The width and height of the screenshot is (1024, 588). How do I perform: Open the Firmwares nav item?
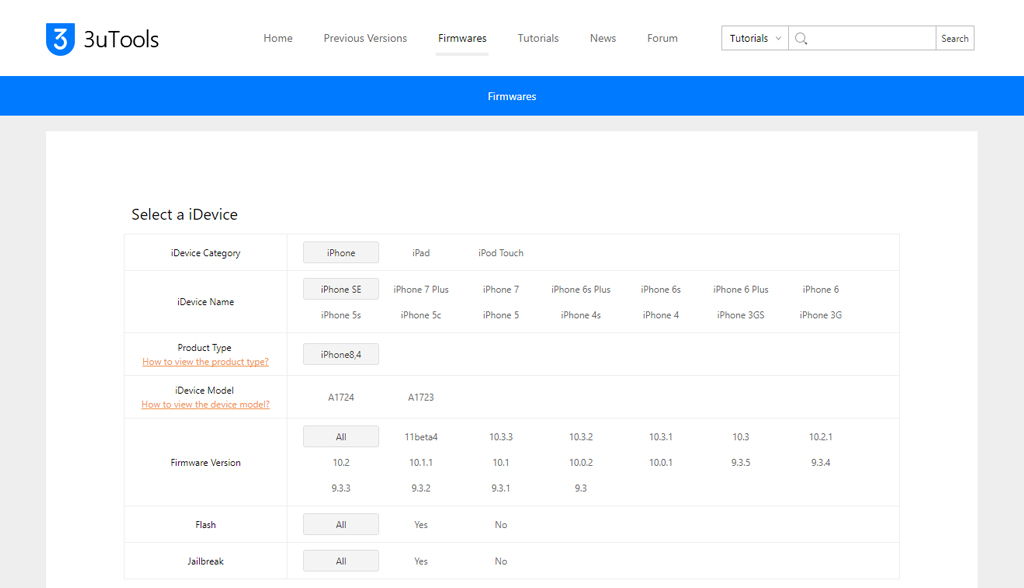[x=462, y=39]
